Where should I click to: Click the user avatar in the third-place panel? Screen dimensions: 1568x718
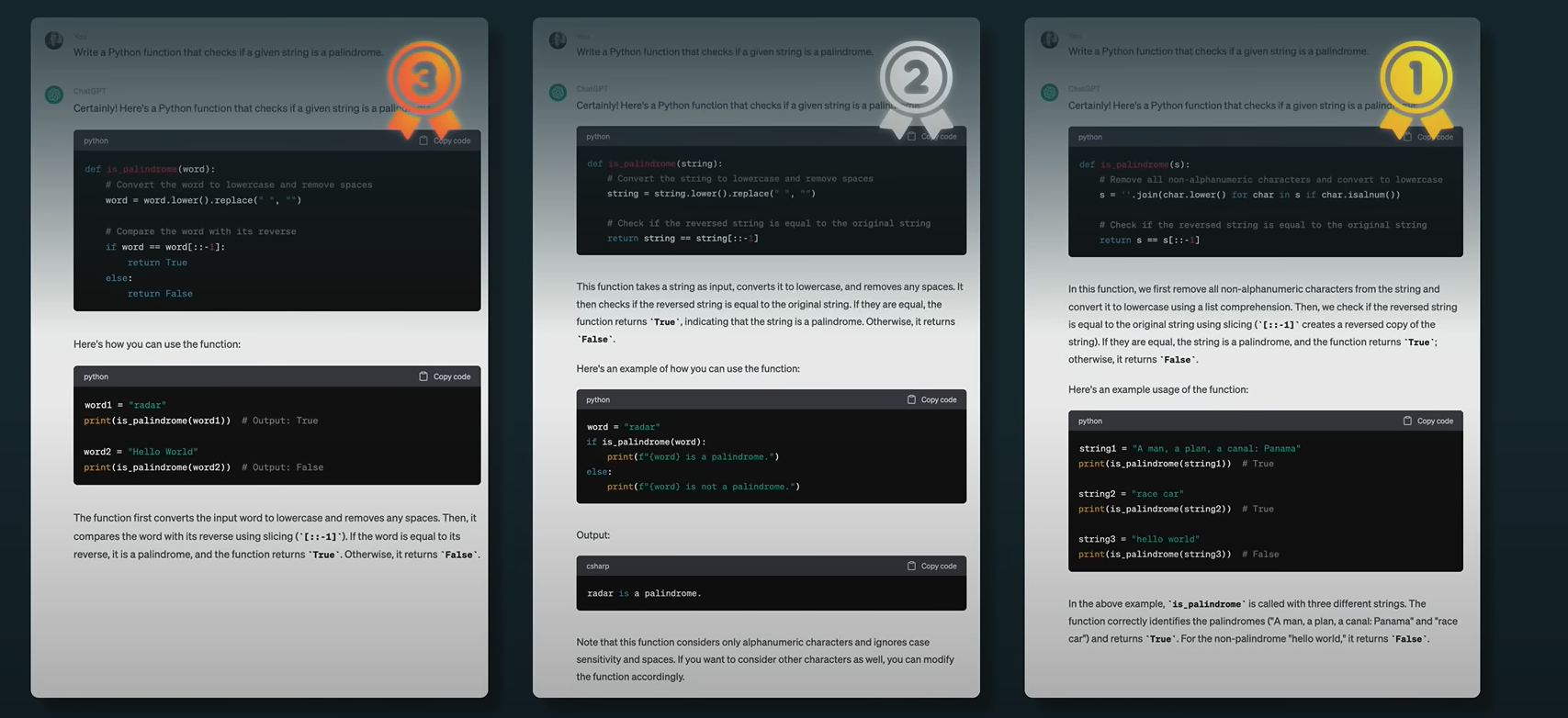point(54,40)
